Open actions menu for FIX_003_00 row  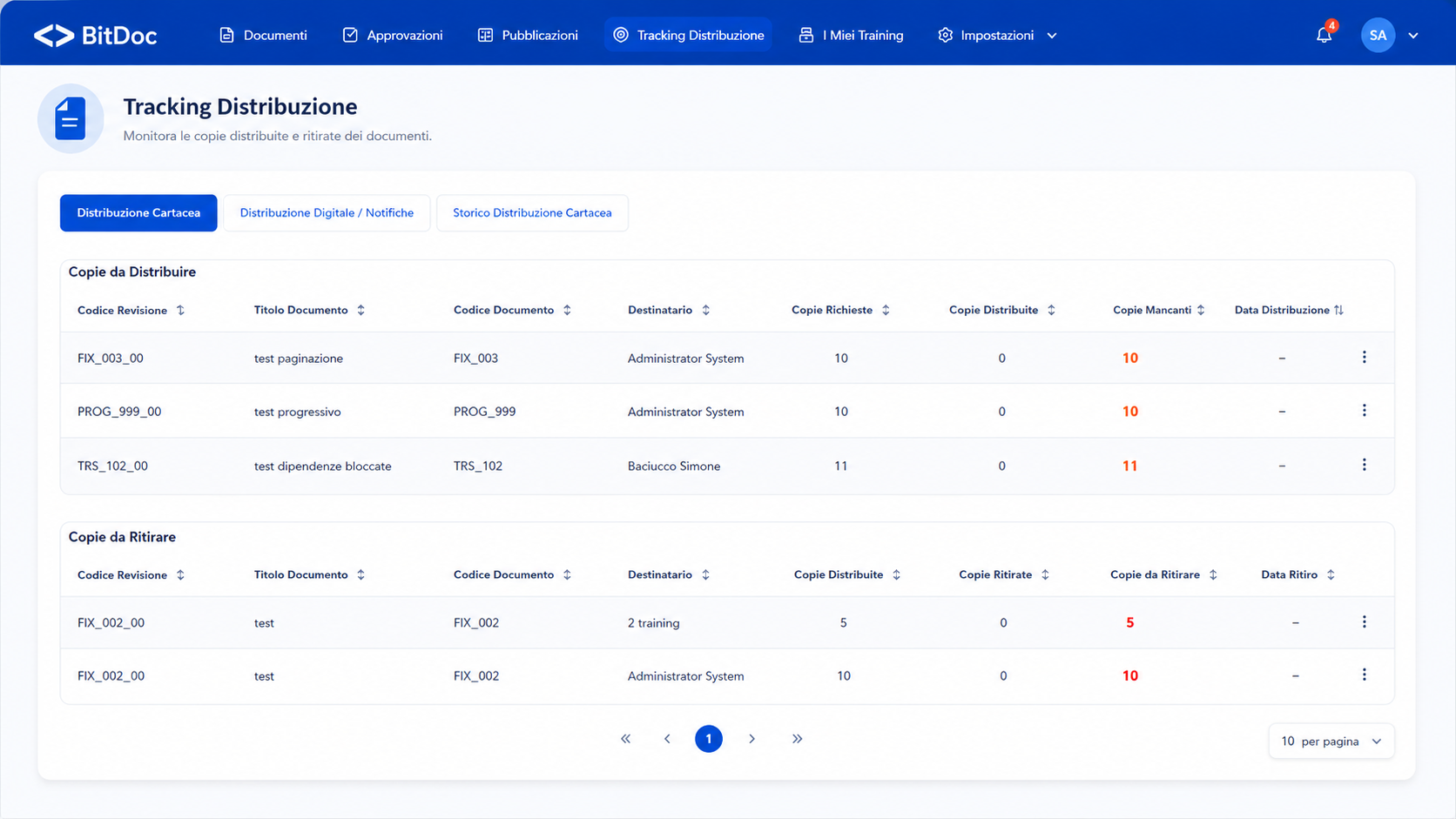[1365, 358]
